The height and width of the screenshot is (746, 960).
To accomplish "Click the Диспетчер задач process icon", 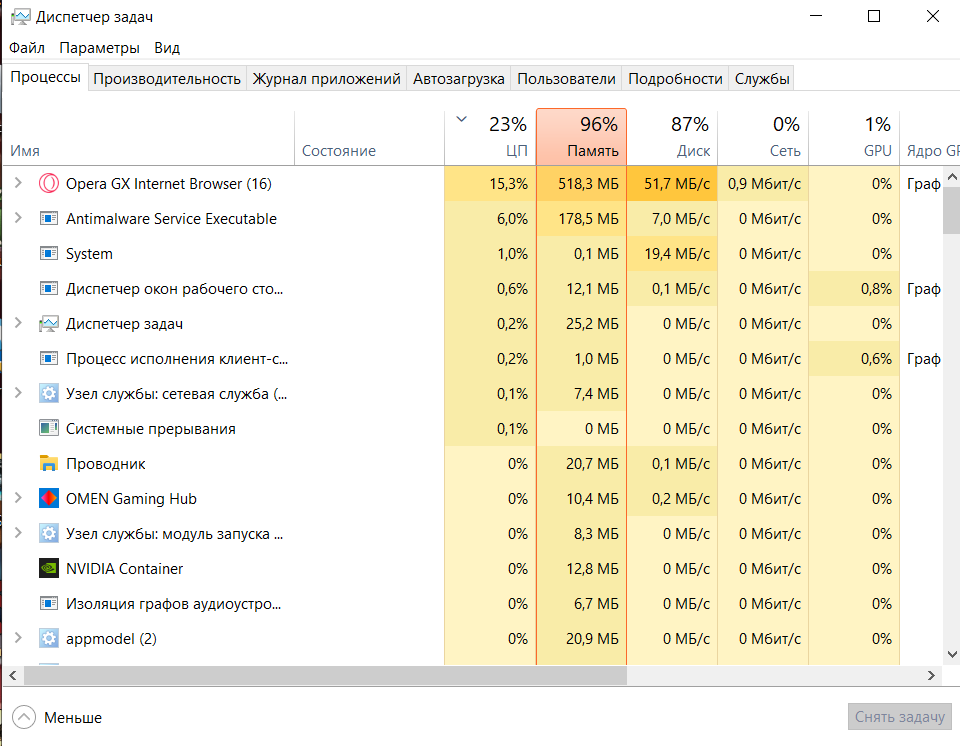I will pos(48,324).
